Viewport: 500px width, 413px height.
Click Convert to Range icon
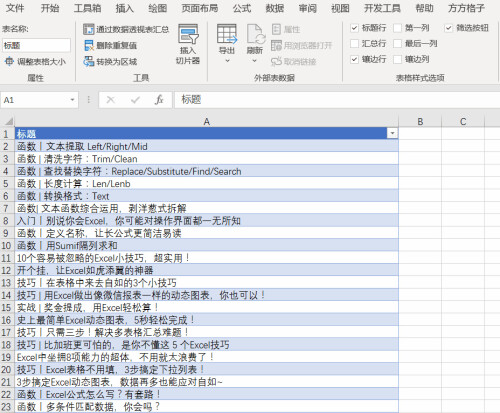click(x=89, y=61)
